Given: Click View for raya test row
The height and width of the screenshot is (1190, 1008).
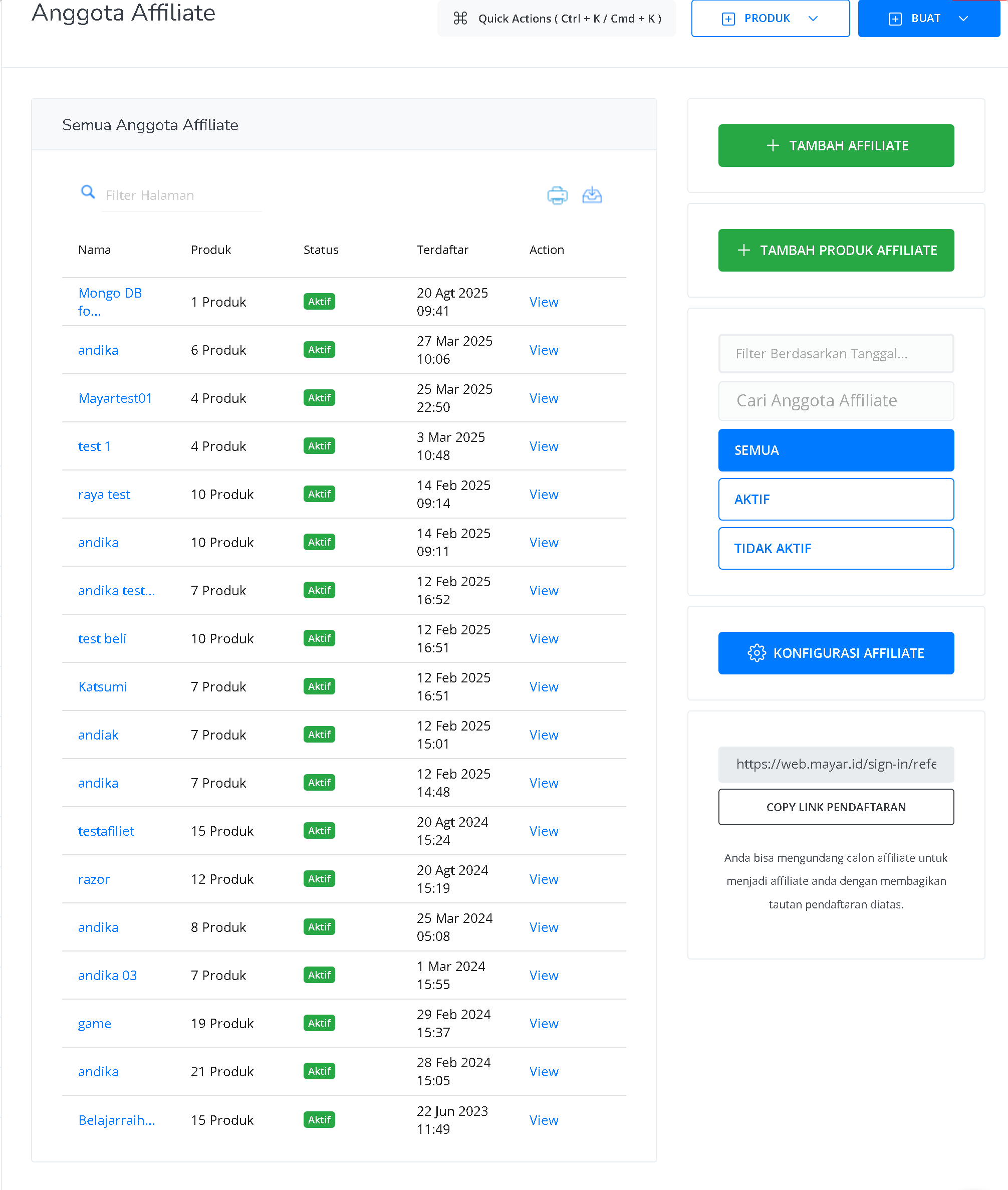Looking at the screenshot, I should [544, 495].
